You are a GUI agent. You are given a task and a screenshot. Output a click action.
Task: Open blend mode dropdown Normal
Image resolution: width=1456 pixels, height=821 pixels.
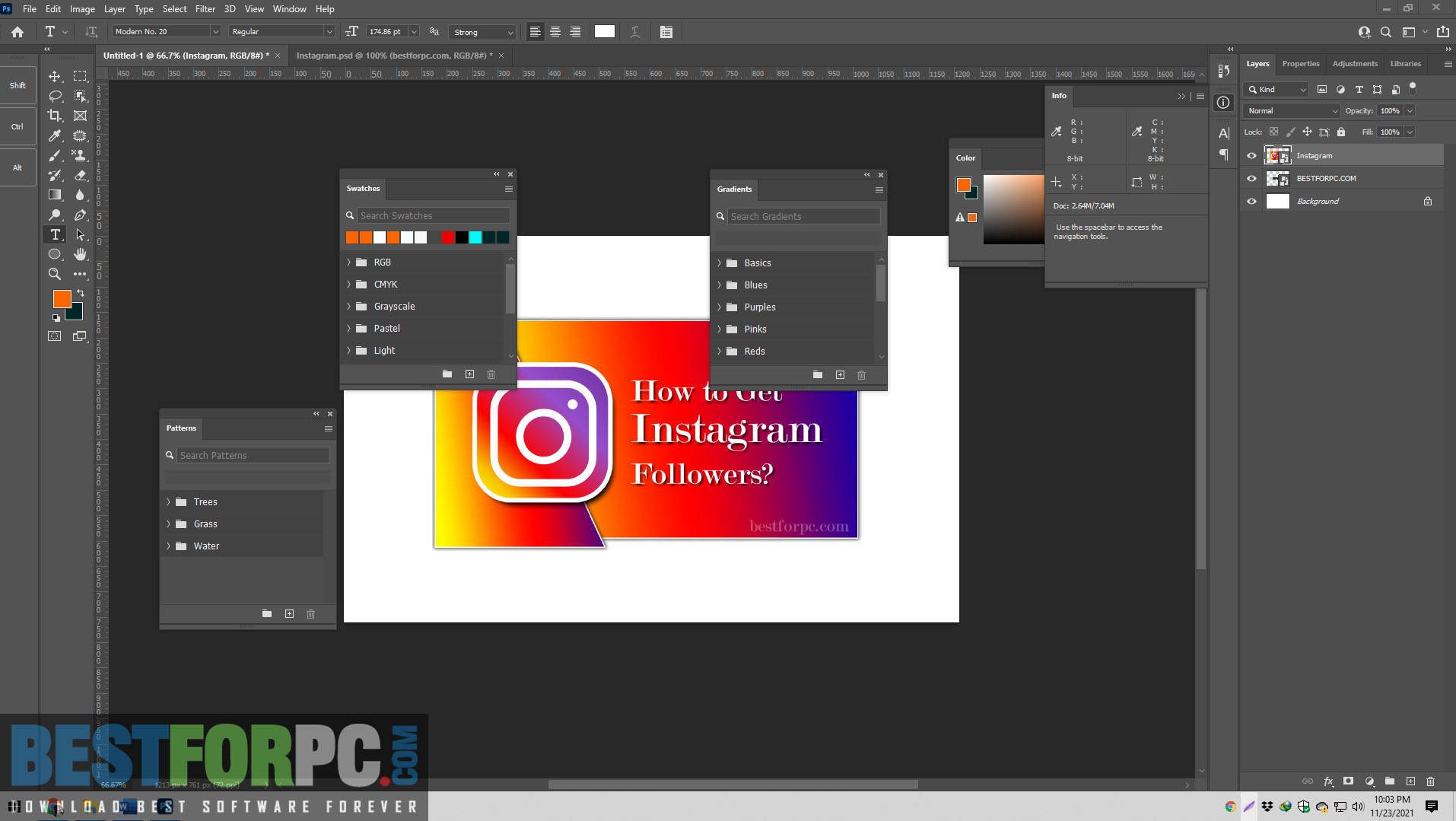coord(1292,110)
